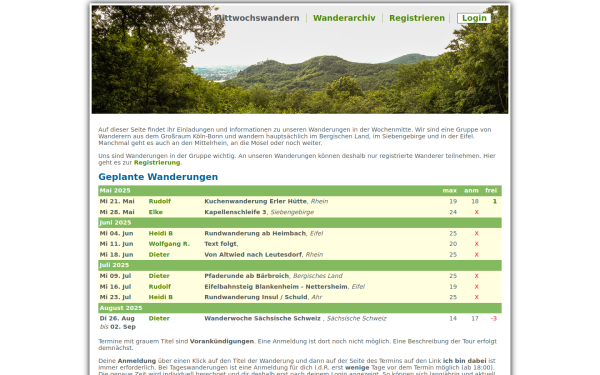Open Wanderwoche Sächsische Schweiz entry
The height and width of the screenshot is (375, 600).
pyautogui.click(x=262, y=318)
